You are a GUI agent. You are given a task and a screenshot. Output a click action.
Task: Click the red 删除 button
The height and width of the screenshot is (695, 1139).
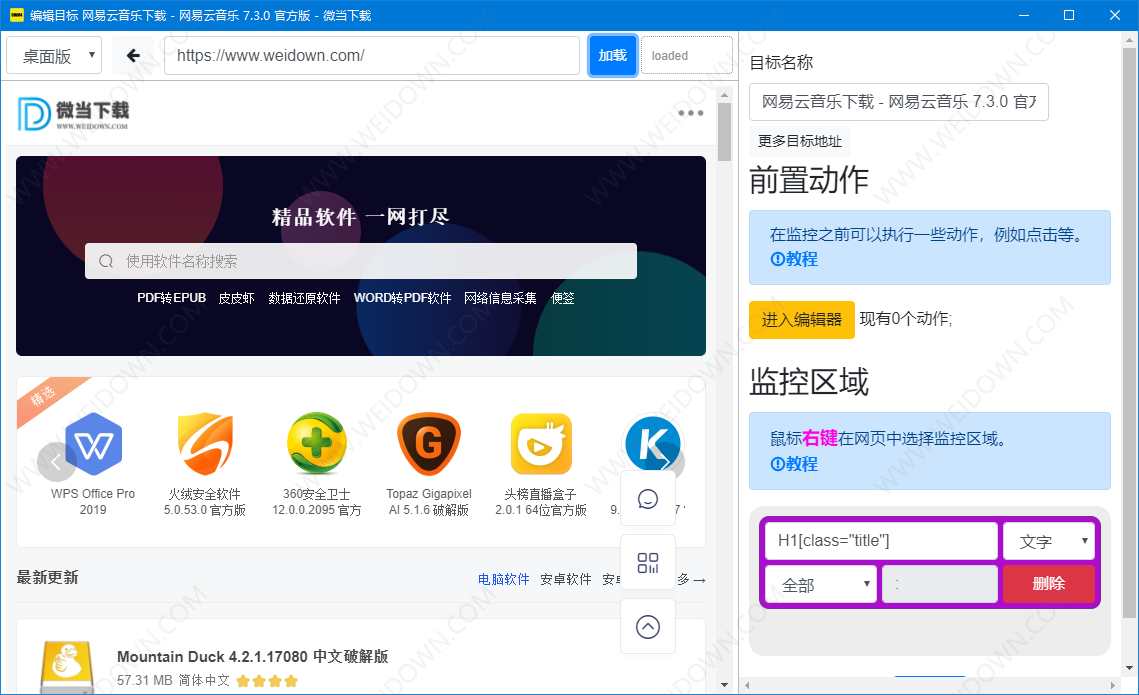[1048, 584]
